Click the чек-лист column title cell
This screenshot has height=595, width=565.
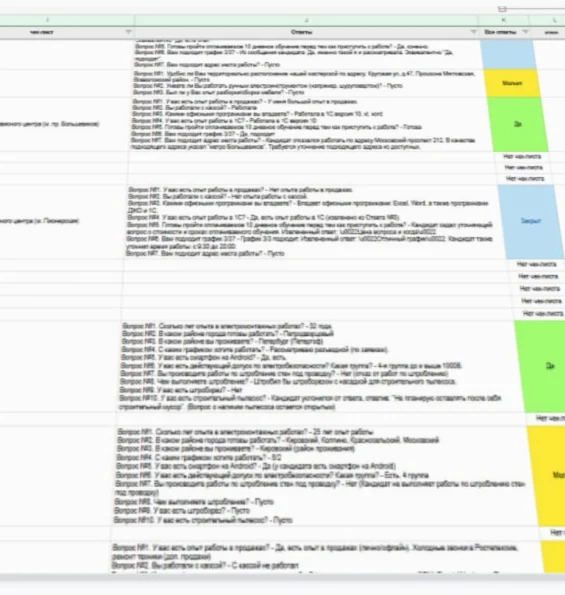pyautogui.click(x=42, y=32)
